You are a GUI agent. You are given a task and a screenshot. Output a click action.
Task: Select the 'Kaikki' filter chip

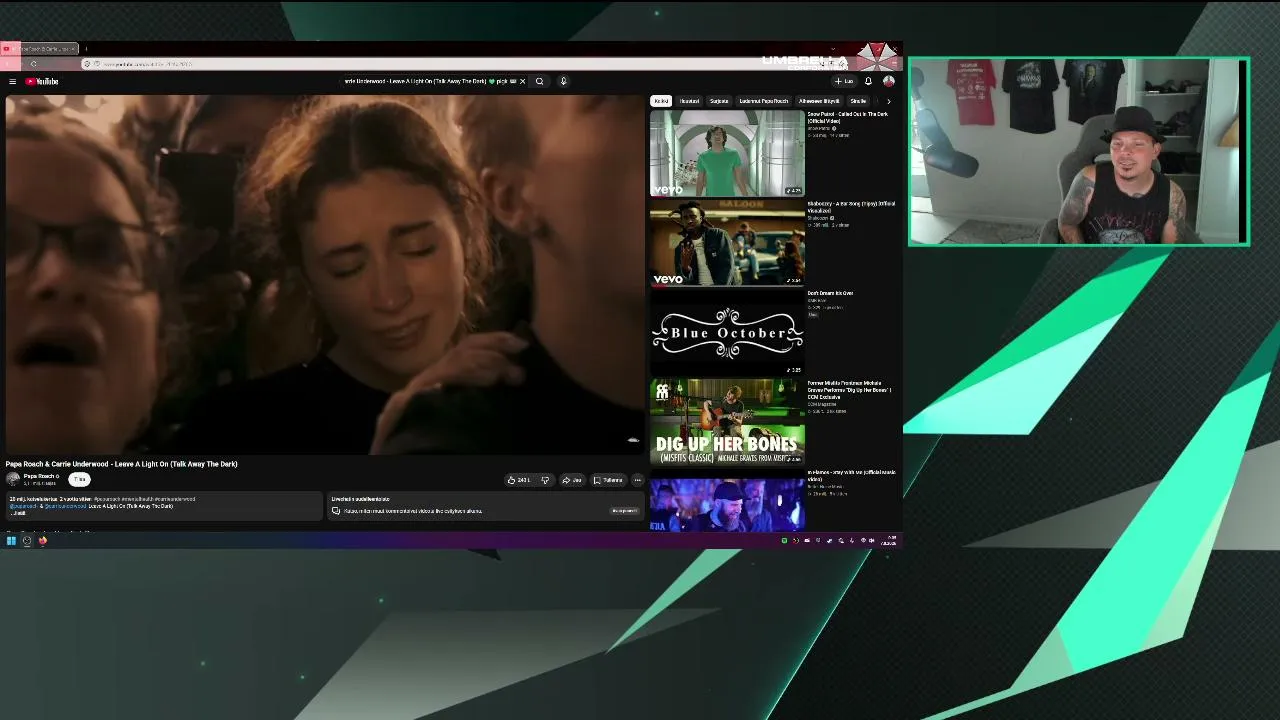click(x=661, y=101)
